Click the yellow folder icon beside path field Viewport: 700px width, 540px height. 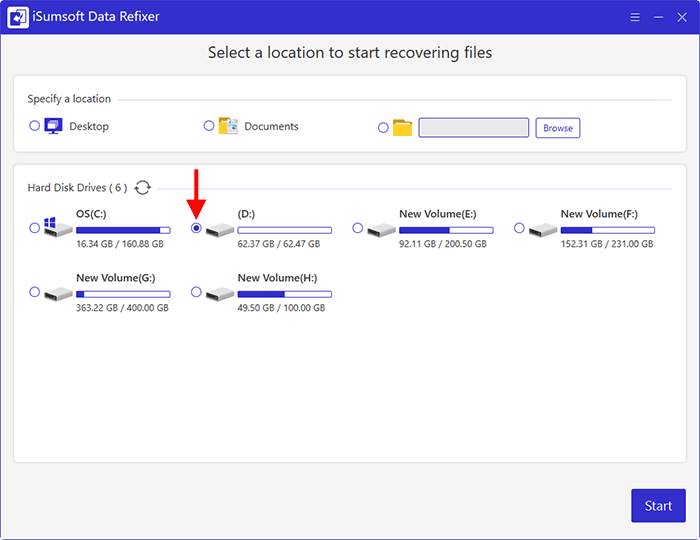tap(402, 128)
